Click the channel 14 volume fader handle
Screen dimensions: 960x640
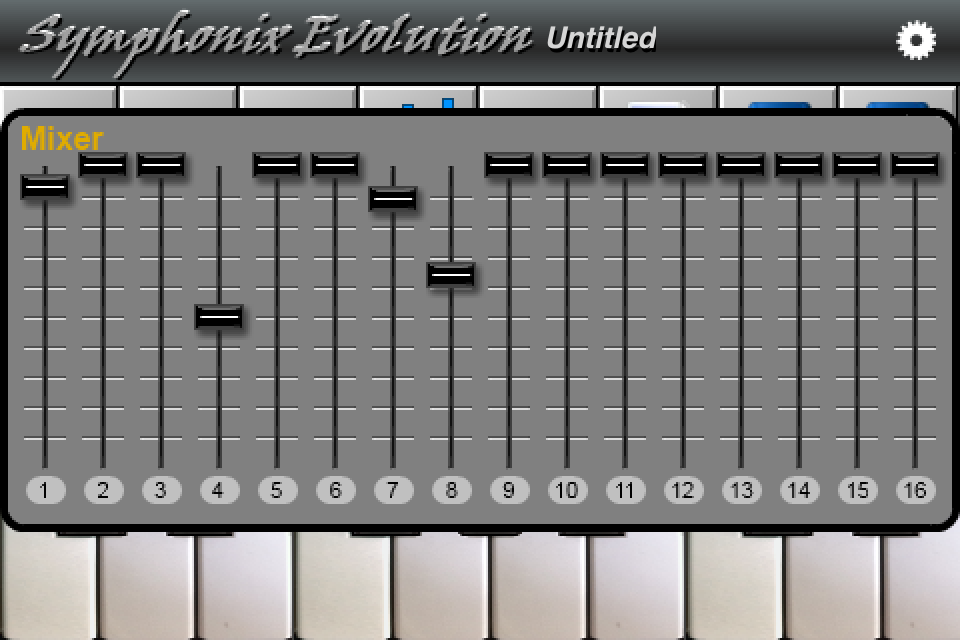click(799, 165)
